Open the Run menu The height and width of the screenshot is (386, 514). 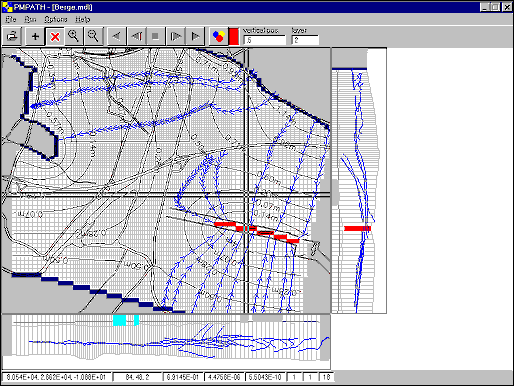30,19
